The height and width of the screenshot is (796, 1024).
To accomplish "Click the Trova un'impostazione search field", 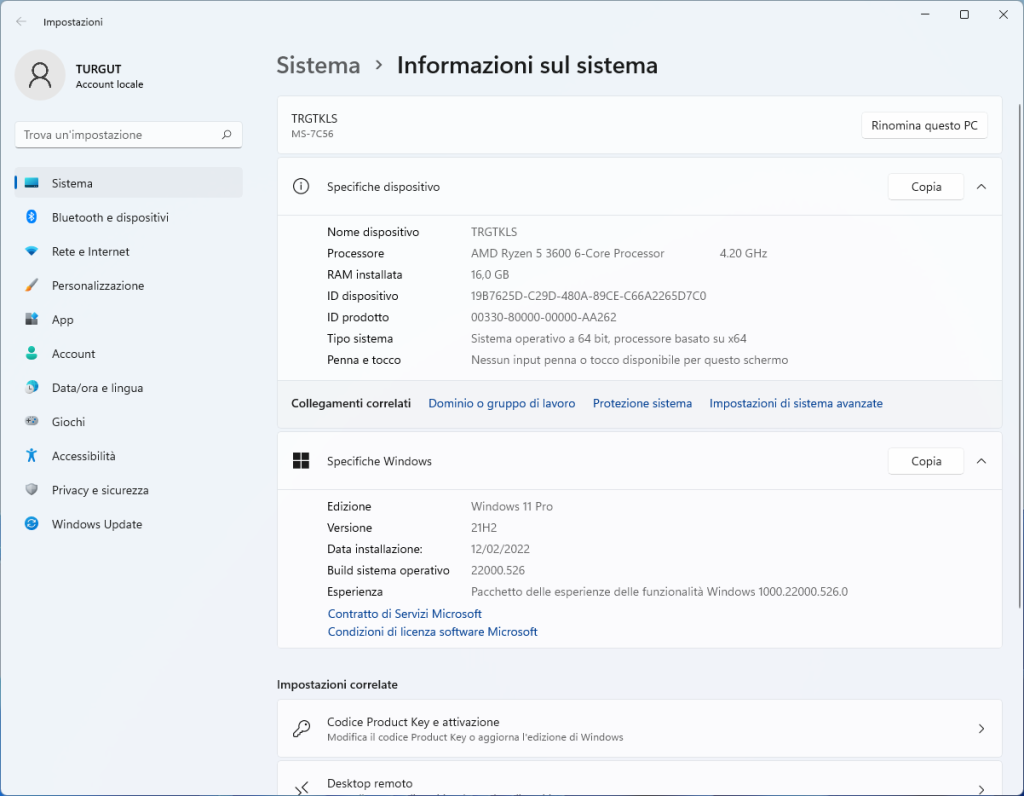I will pos(115,135).
